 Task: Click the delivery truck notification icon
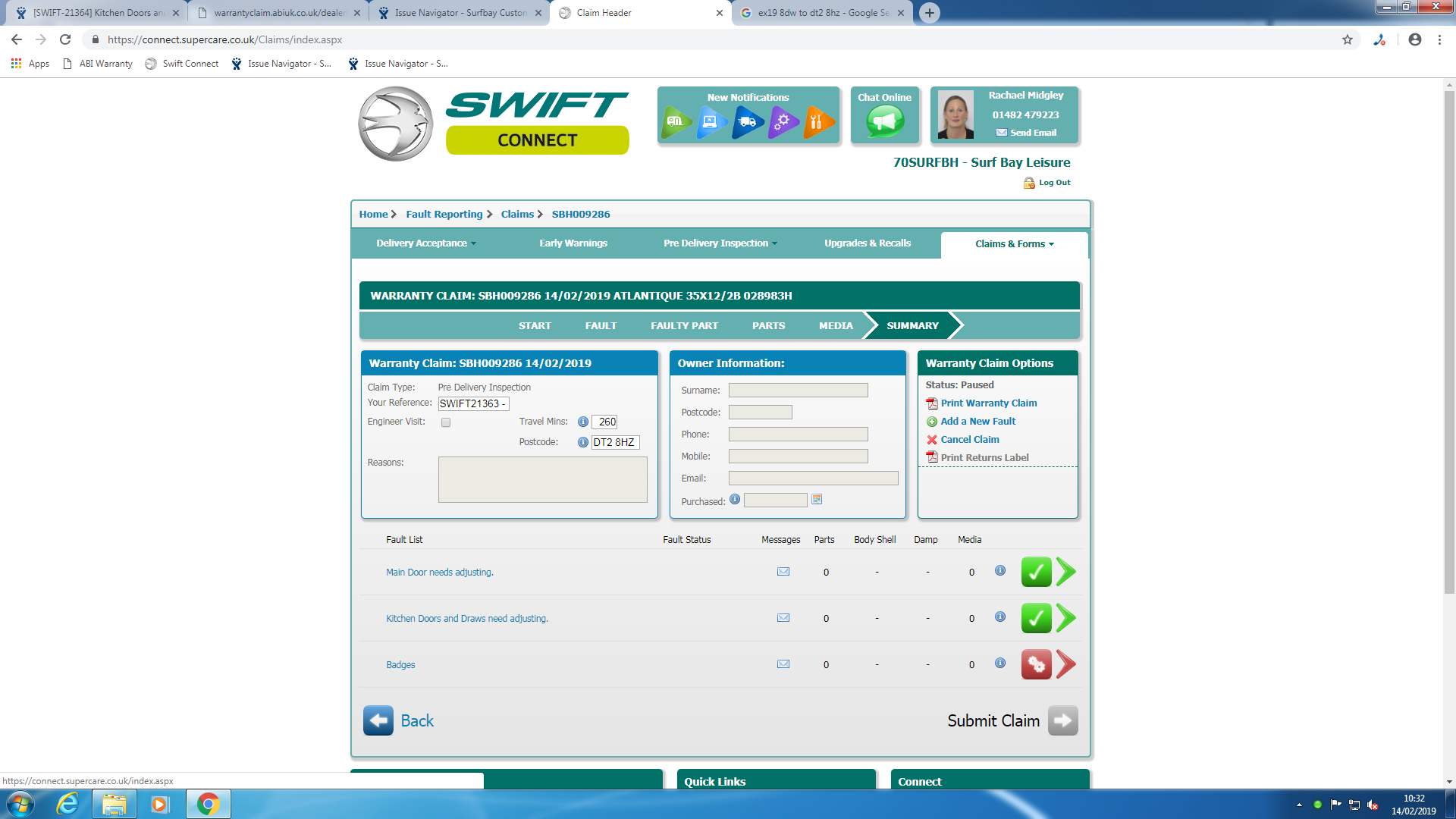point(747,121)
